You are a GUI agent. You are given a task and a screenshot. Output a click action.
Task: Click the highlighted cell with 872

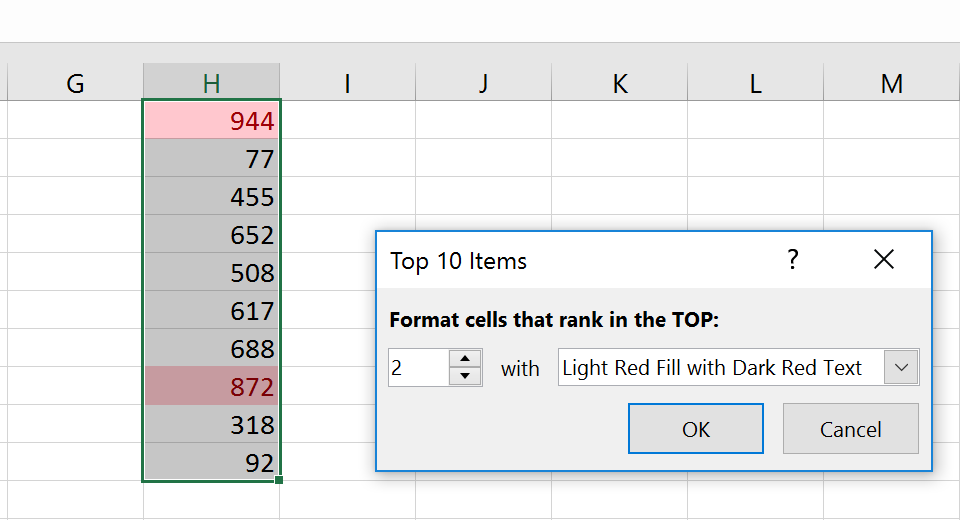click(x=211, y=386)
